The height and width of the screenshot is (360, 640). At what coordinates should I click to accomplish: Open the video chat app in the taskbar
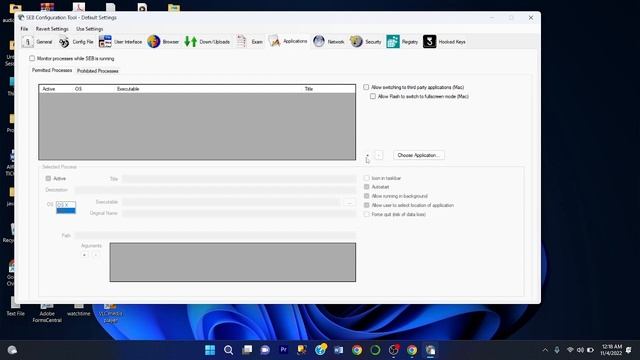tap(265, 350)
